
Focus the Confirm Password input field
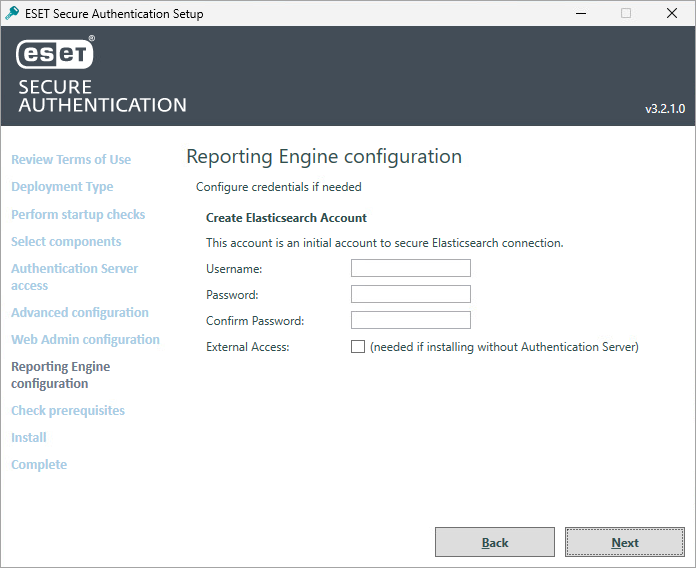(x=411, y=320)
